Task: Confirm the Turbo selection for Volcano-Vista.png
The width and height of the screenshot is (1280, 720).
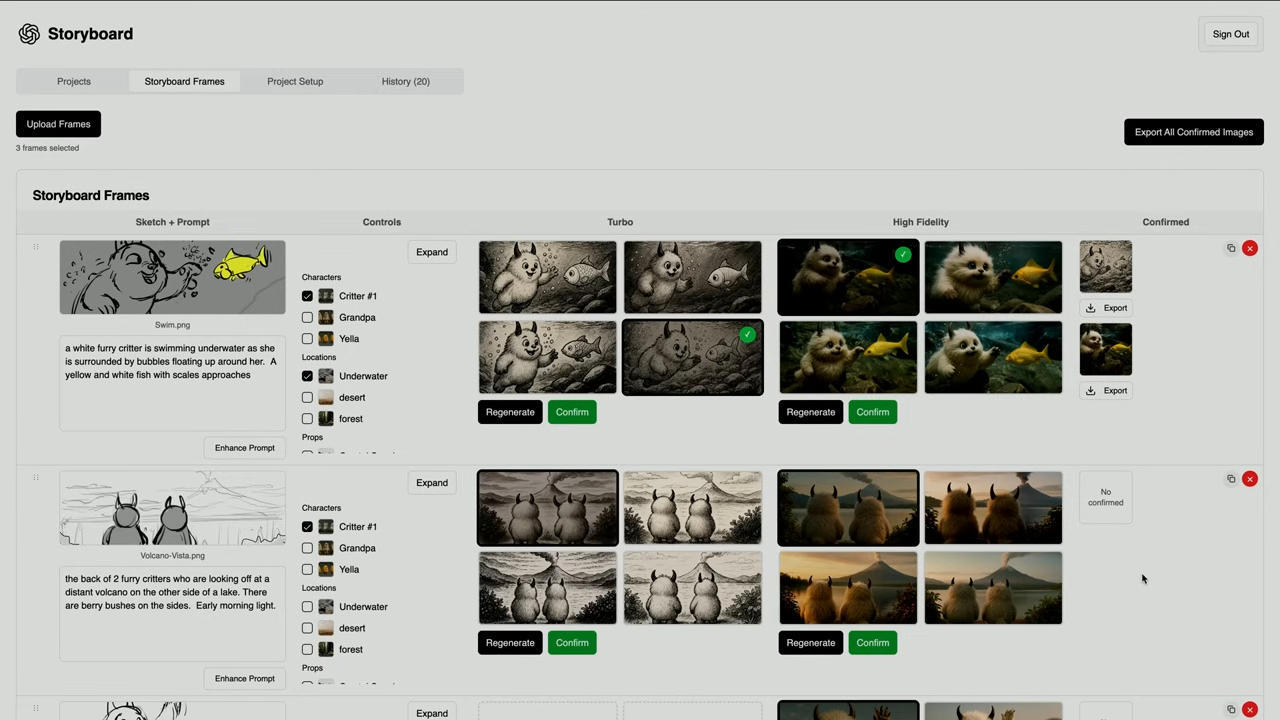Action: [x=572, y=643]
